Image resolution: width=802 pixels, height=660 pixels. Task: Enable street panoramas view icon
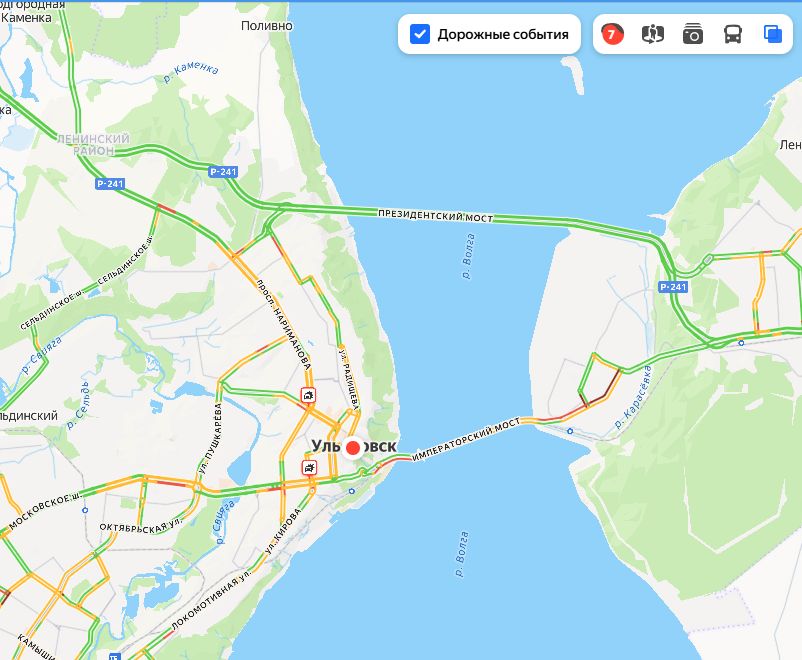coord(653,34)
